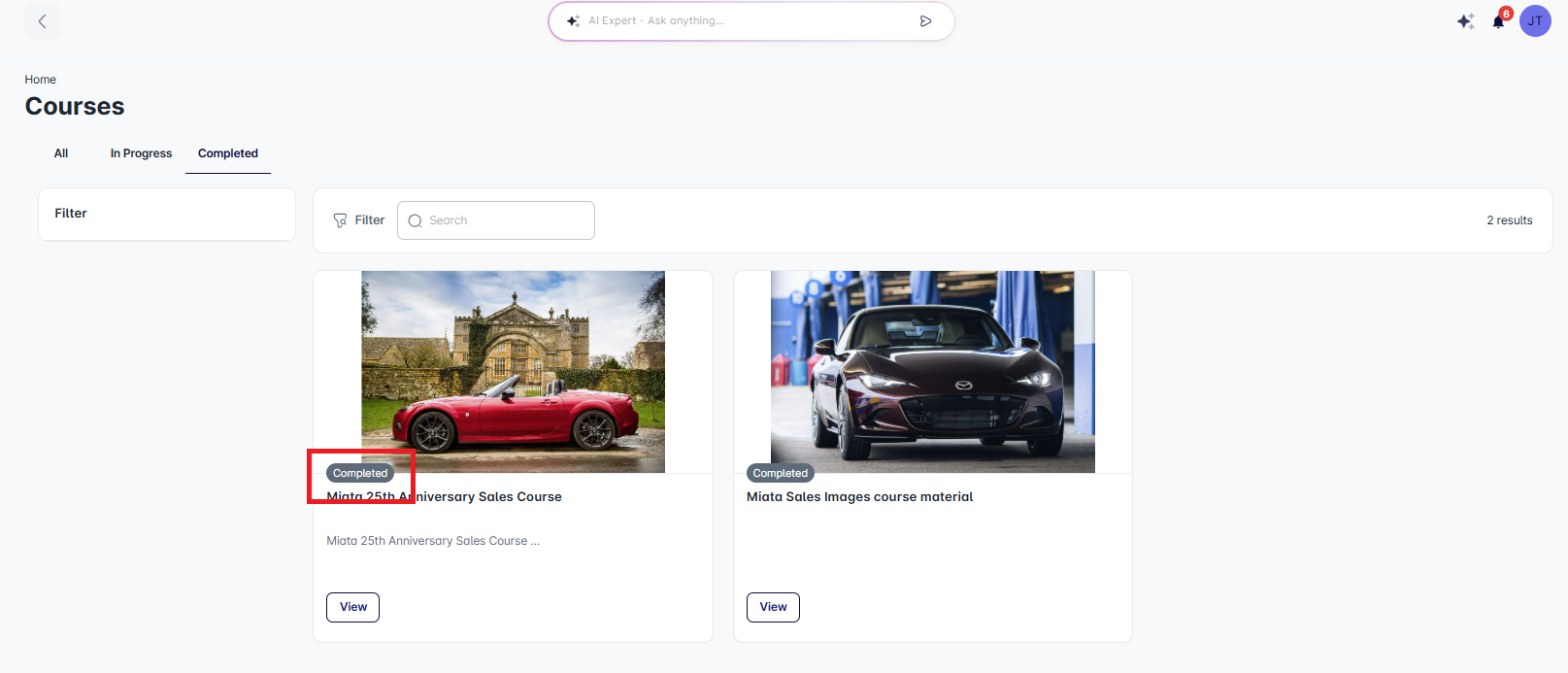View the Miata 25th Anniversary Sales Course
Image resolution: width=1568 pixels, height=673 pixels.
(352, 607)
